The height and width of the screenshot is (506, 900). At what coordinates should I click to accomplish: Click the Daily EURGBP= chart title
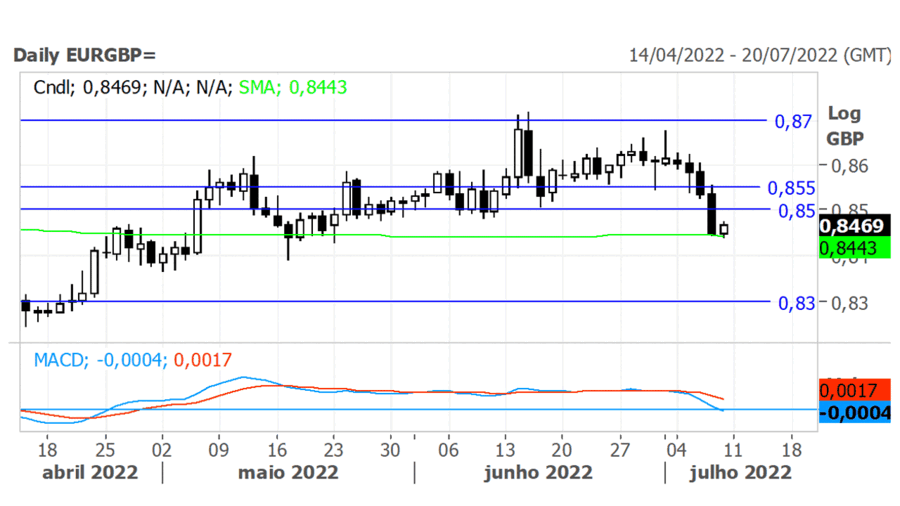point(85,55)
